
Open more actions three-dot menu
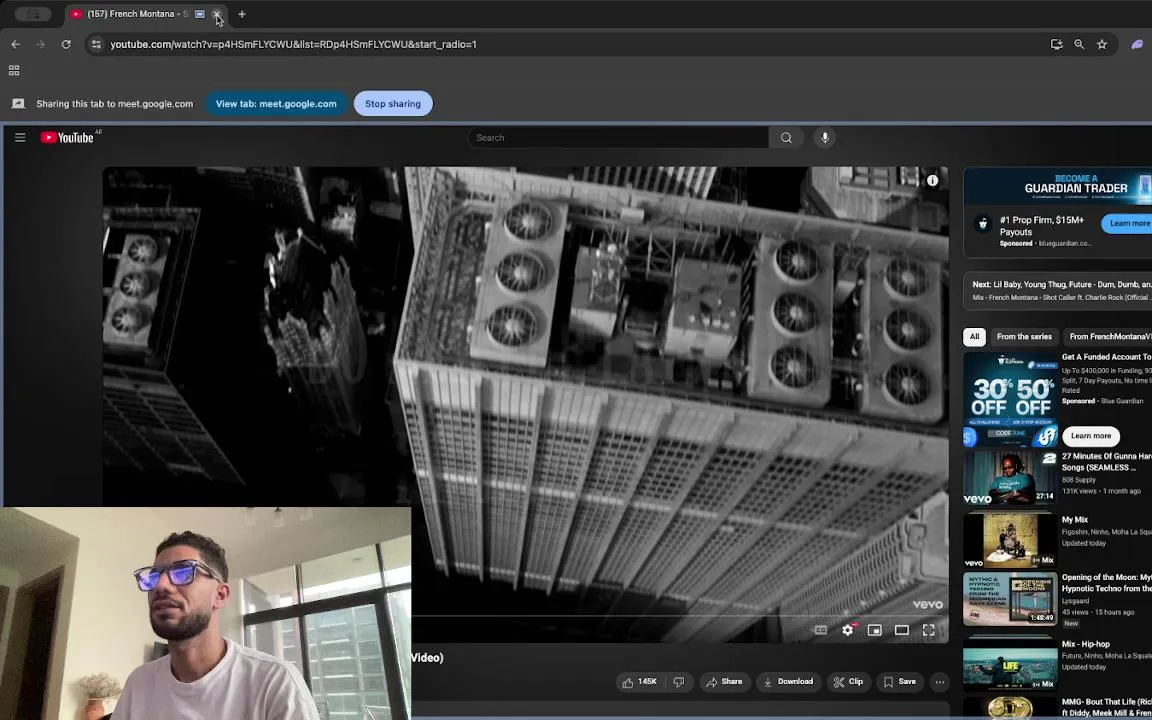pos(940,682)
